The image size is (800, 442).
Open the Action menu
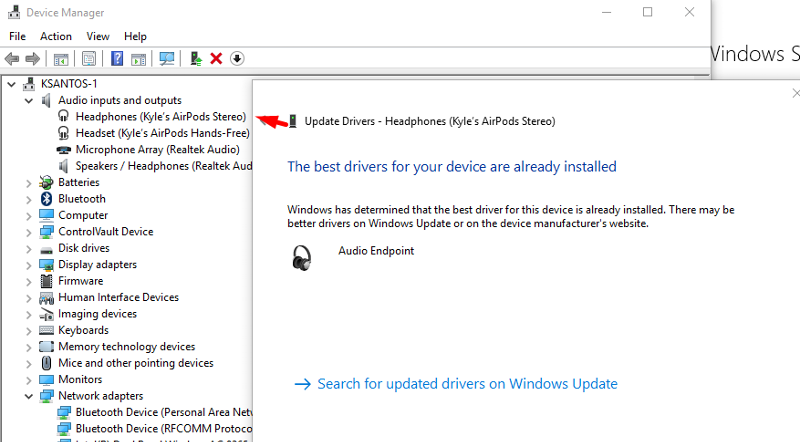coord(56,36)
